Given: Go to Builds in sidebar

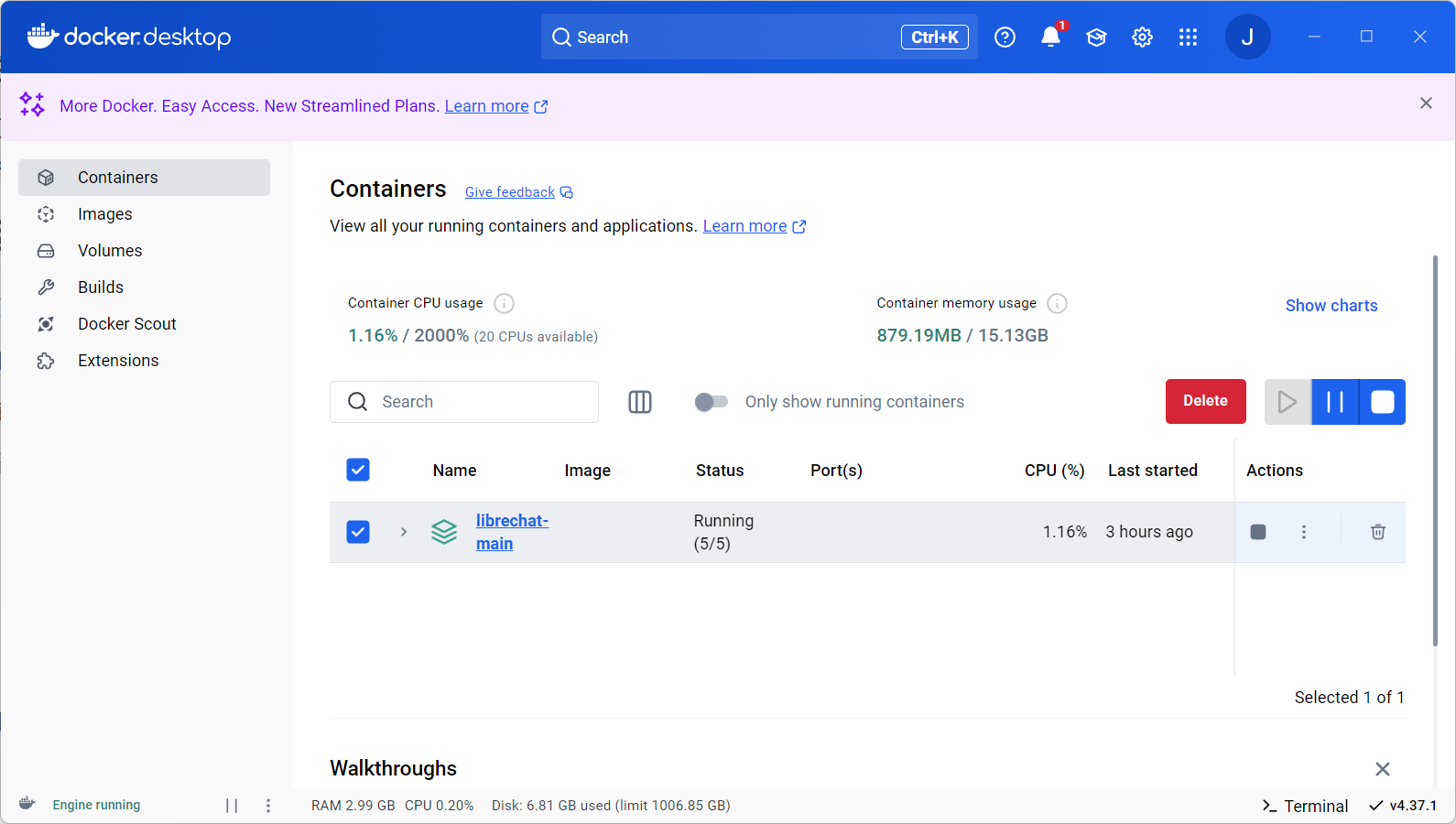Looking at the screenshot, I should point(144,287).
